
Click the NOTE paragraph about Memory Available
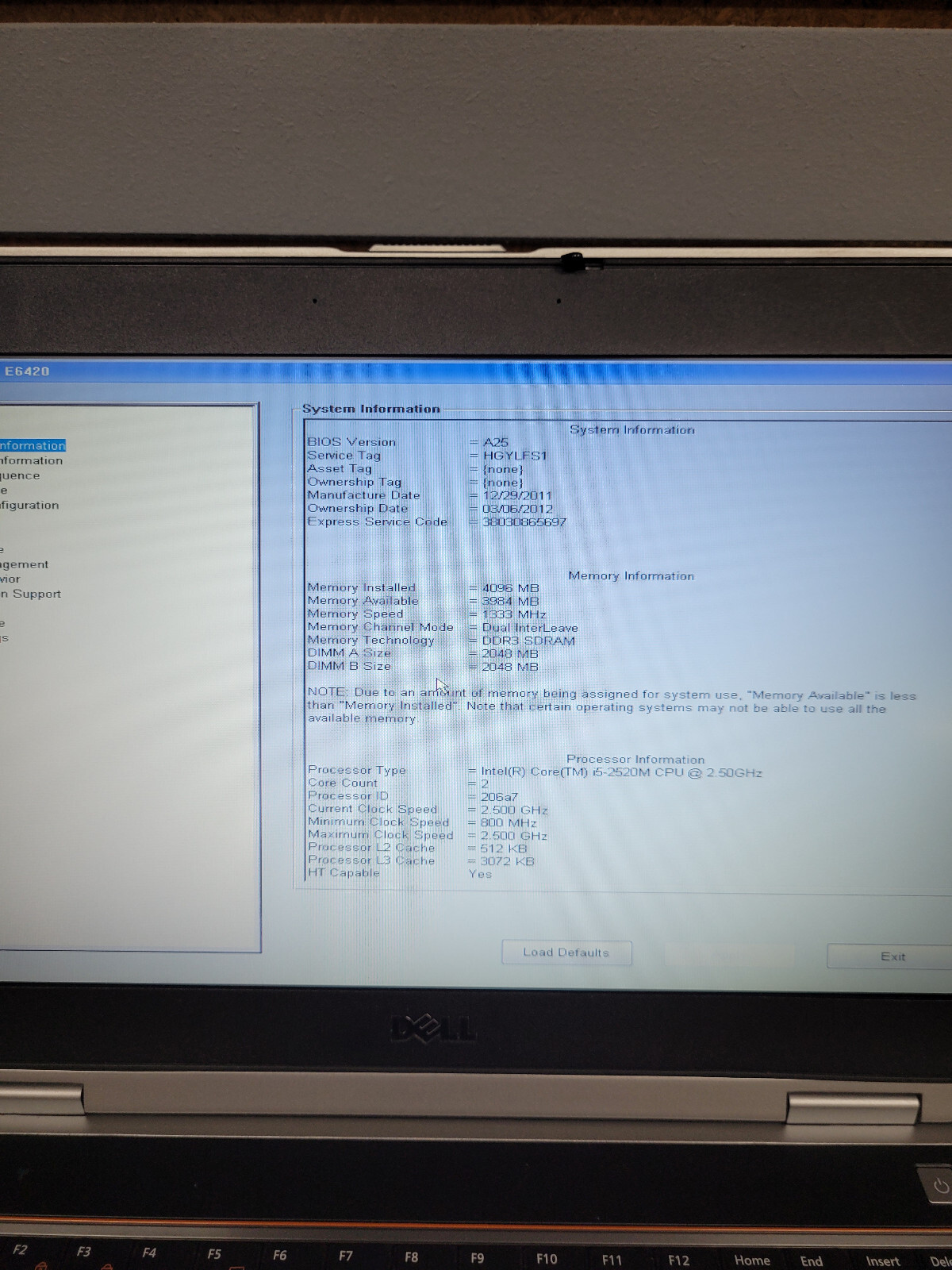point(612,706)
